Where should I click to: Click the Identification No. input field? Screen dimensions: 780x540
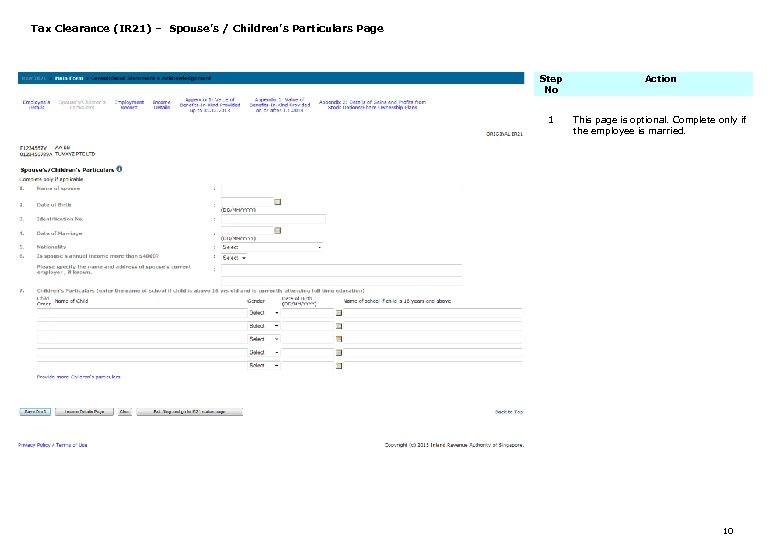(274, 219)
